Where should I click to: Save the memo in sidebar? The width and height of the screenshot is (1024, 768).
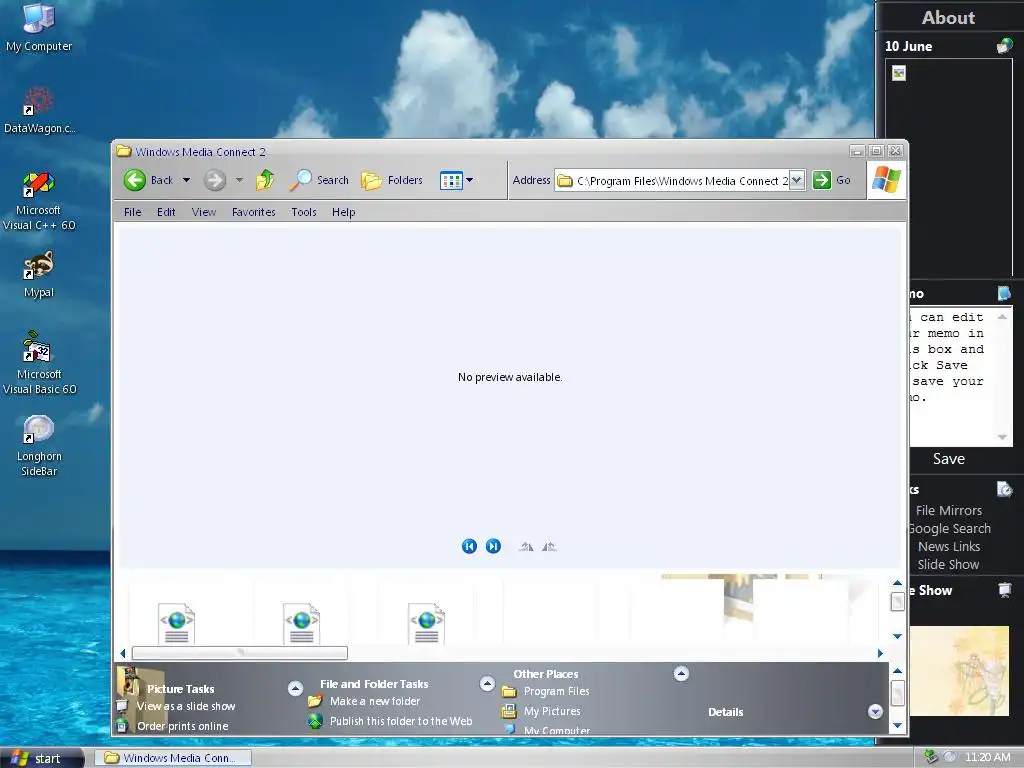pos(948,458)
